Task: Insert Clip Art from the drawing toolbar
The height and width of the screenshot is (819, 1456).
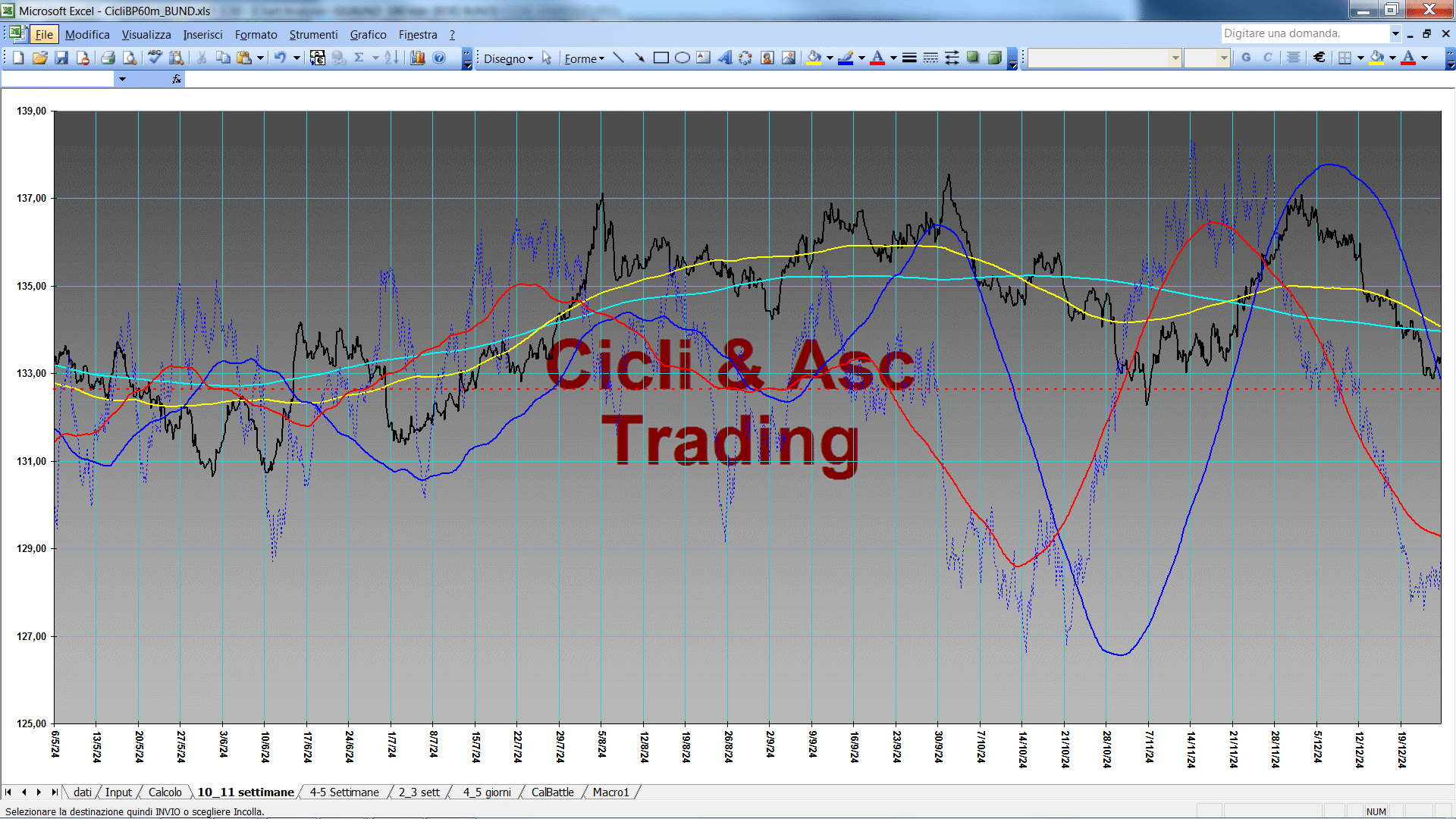Action: click(767, 58)
